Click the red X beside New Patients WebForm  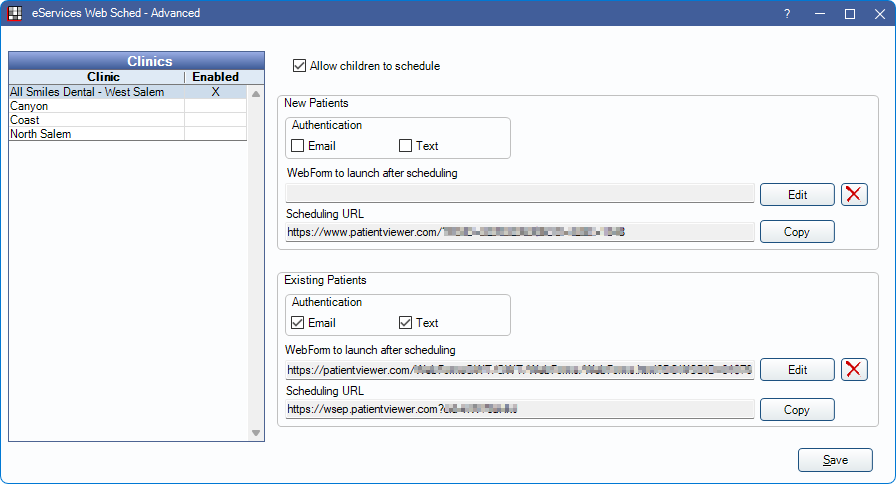pyautogui.click(x=854, y=194)
